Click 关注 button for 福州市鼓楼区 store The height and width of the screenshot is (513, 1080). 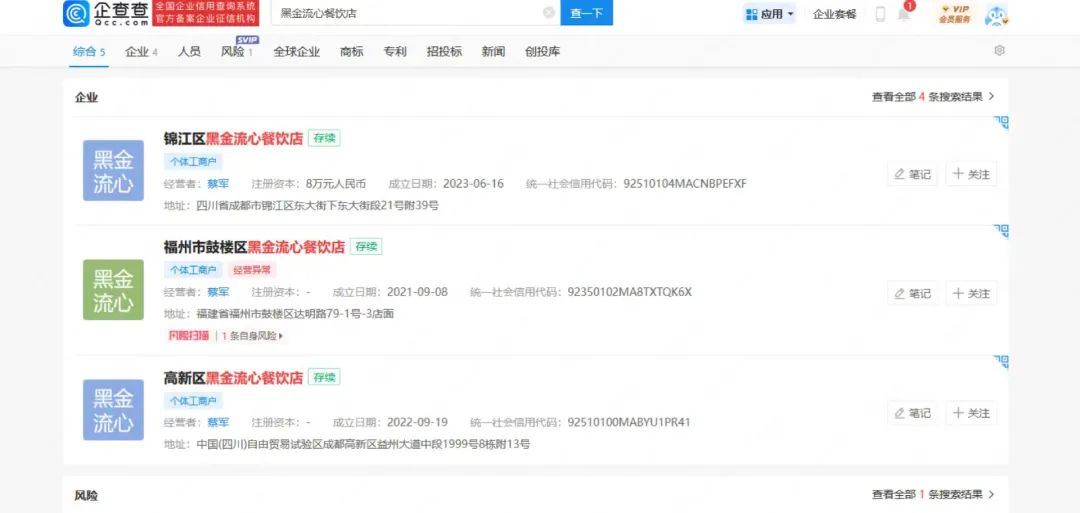[x=971, y=293]
